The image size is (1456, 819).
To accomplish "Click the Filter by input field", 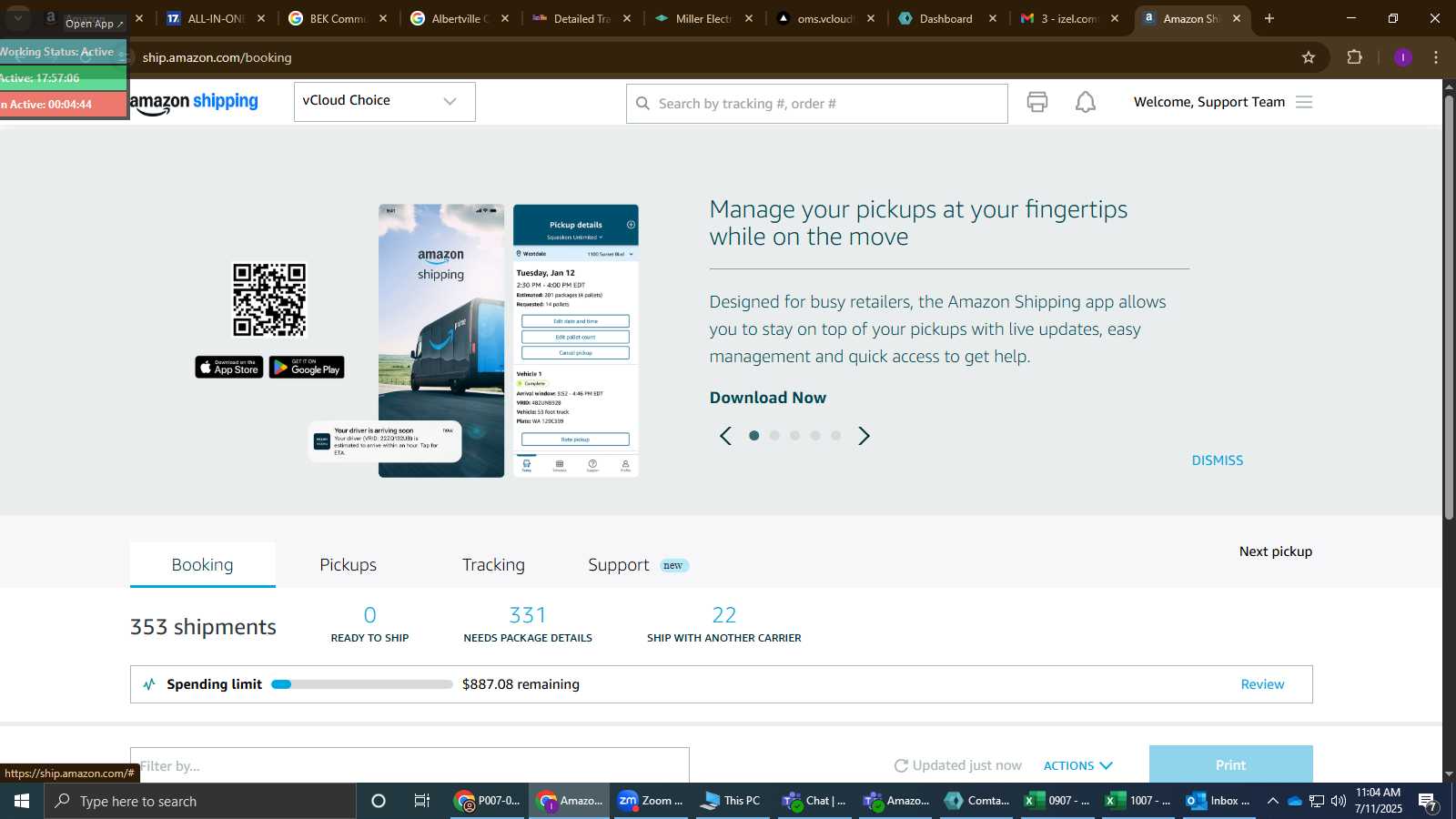I will point(409,765).
